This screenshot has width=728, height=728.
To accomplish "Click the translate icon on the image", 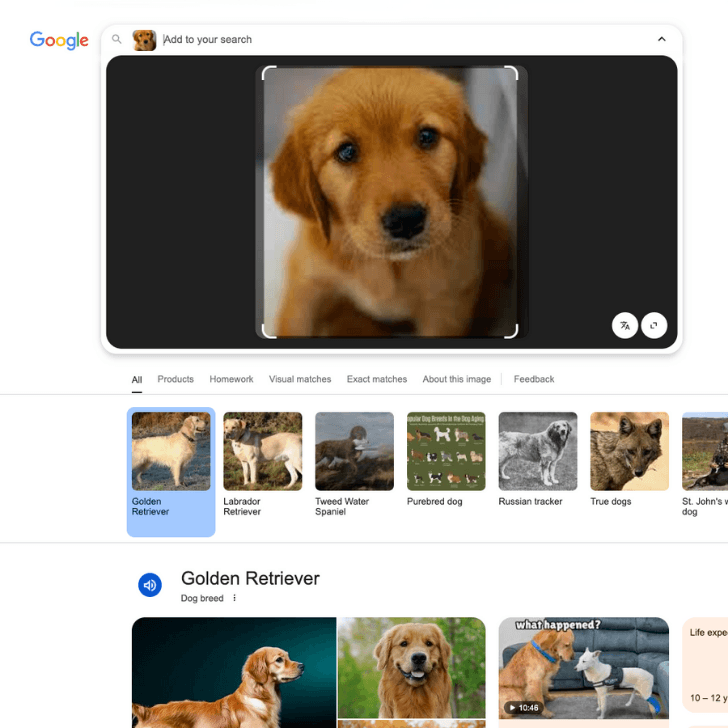I will [624, 325].
